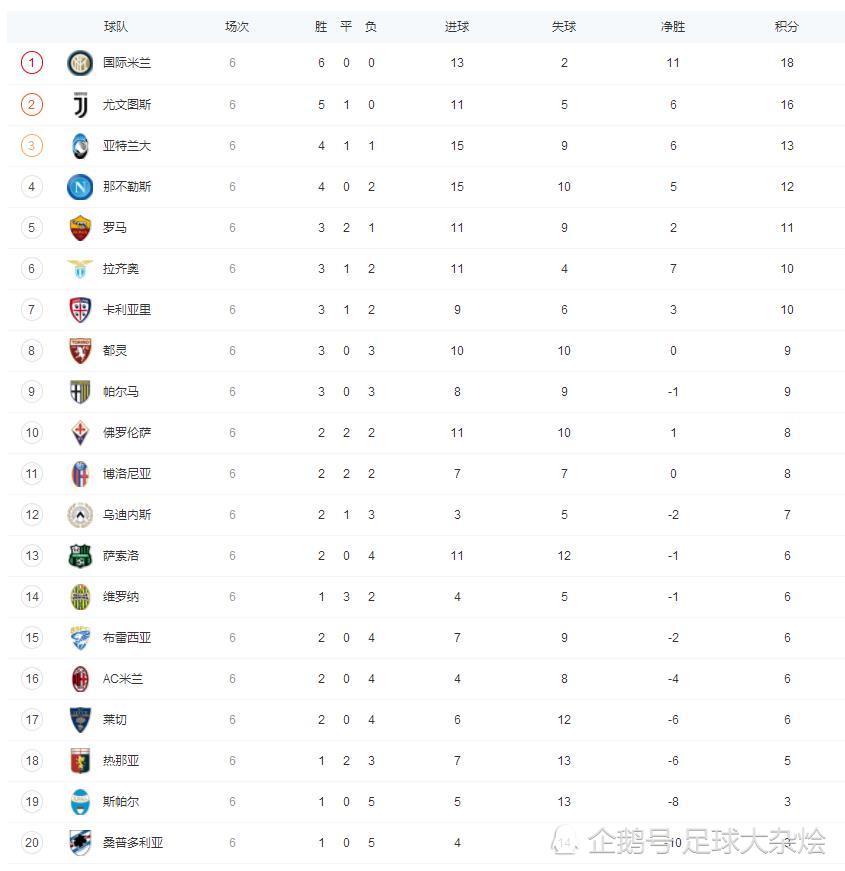This screenshot has width=845, height=871.
Task: Click the Sampdoria crest icon
Action: pos(80,843)
